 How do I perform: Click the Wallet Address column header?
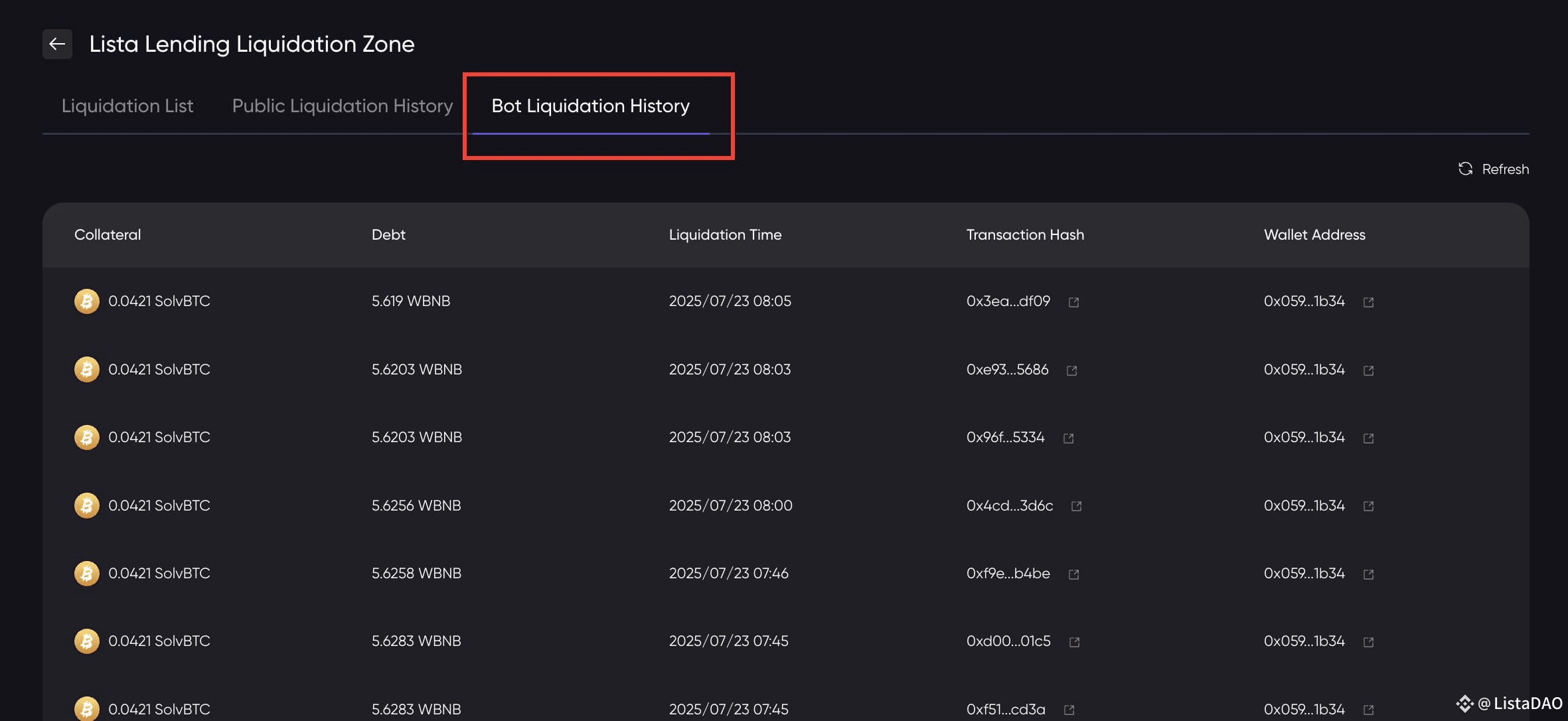pyautogui.click(x=1315, y=234)
